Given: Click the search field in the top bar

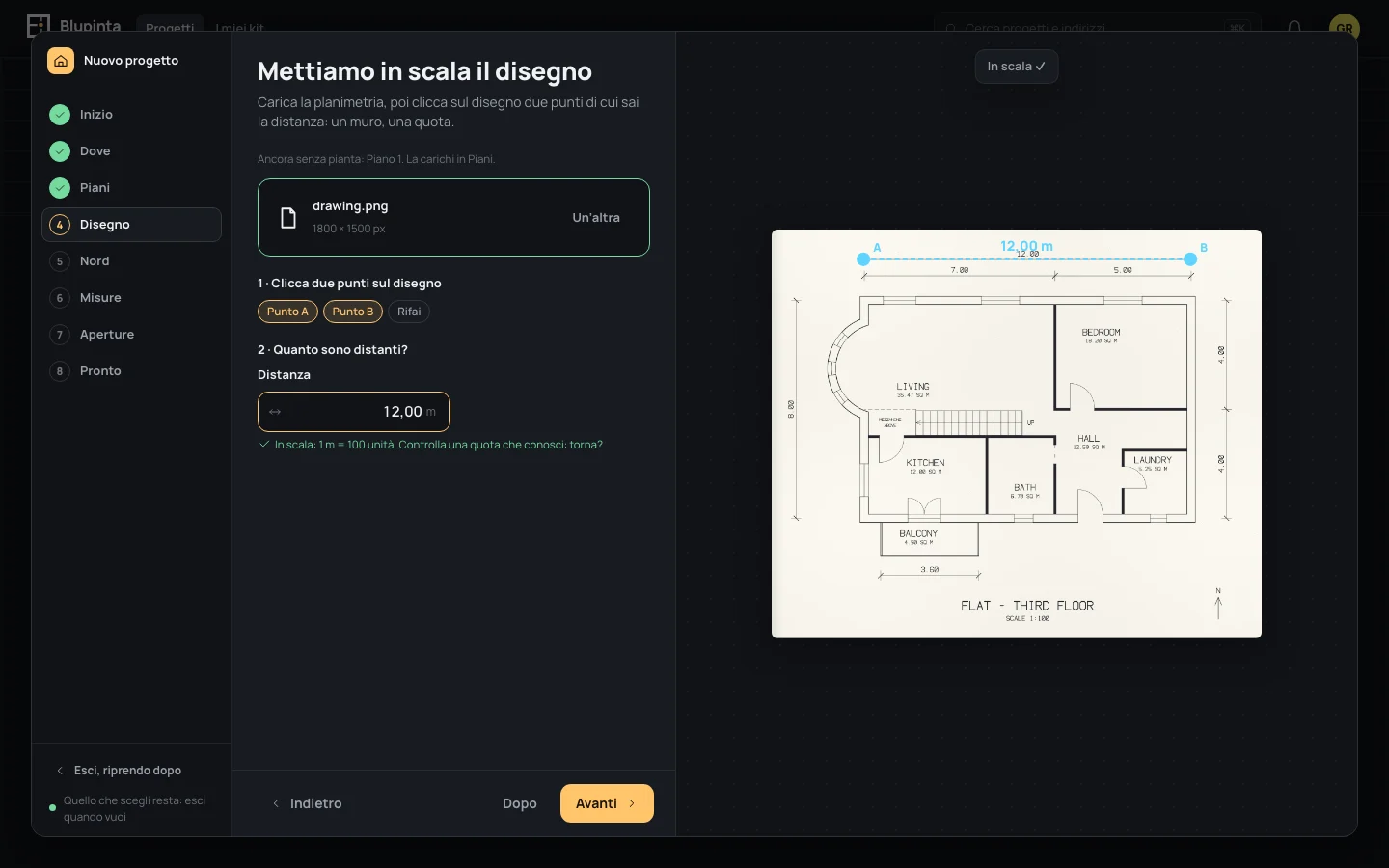Looking at the screenshot, I should click(x=1097, y=28).
